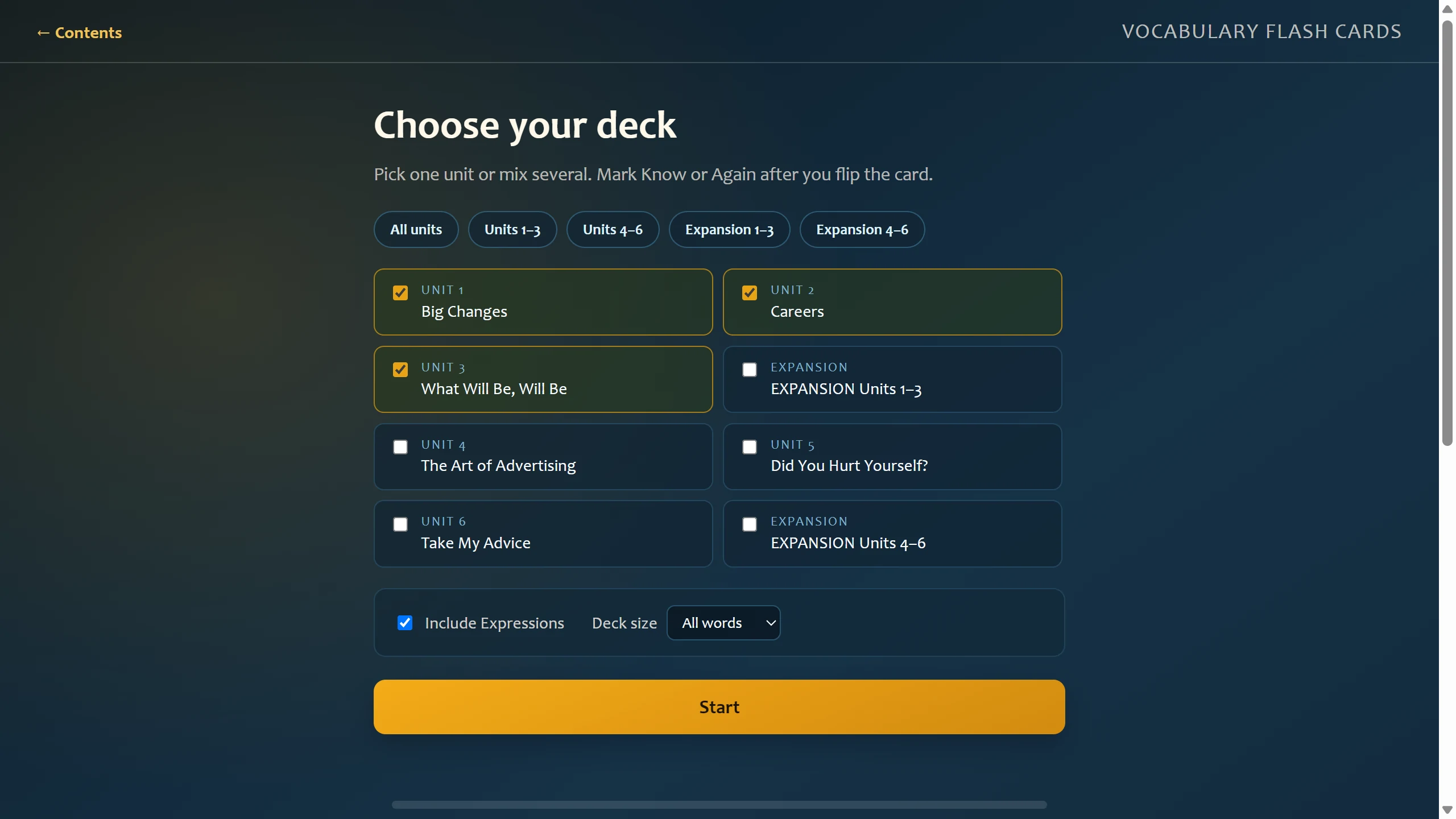Go back via the Contents link
Image resolution: width=1456 pixels, height=819 pixels.
click(79, 33)
